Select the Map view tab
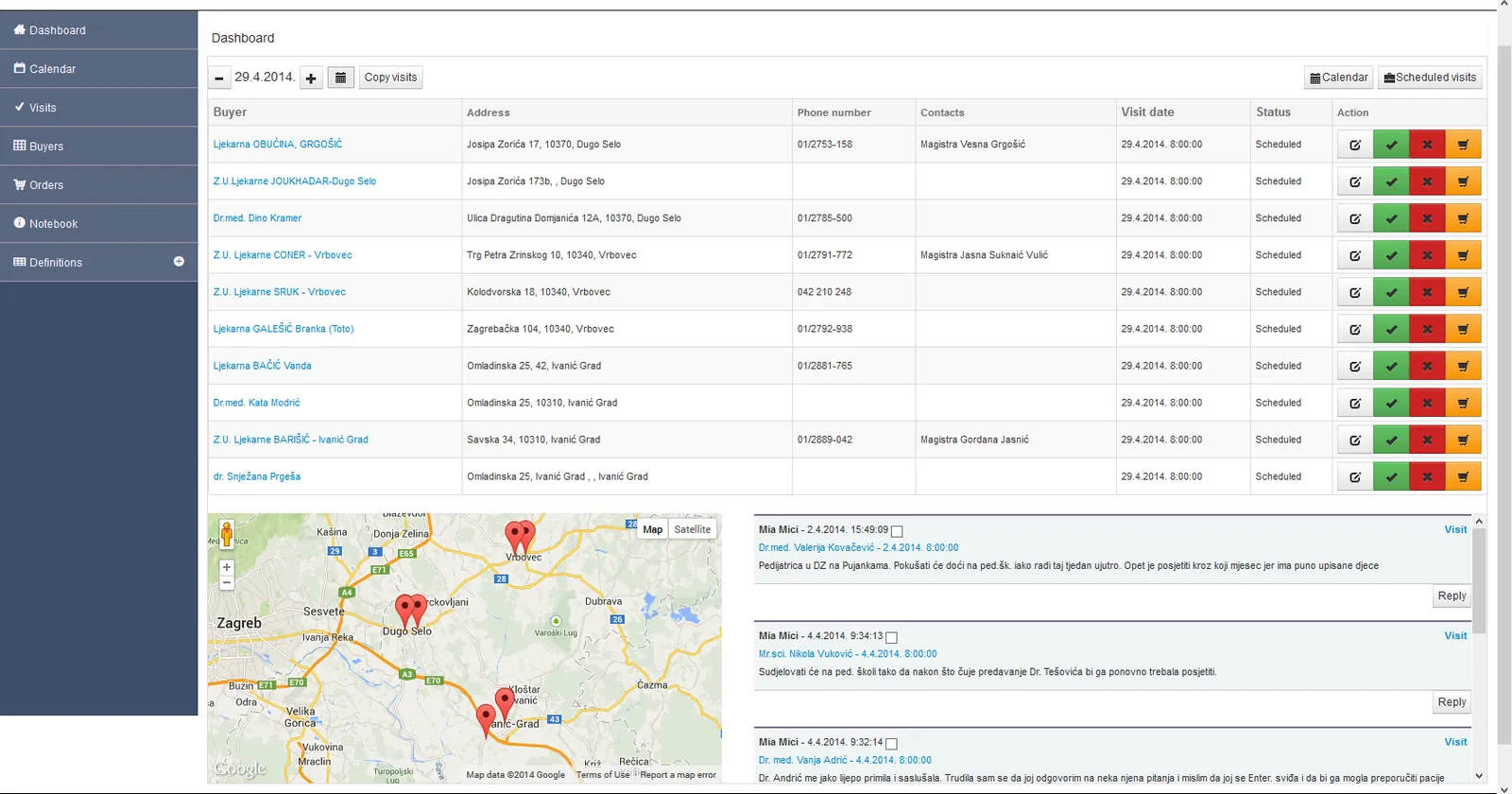The image size is (1512, 794). [653, 529]
